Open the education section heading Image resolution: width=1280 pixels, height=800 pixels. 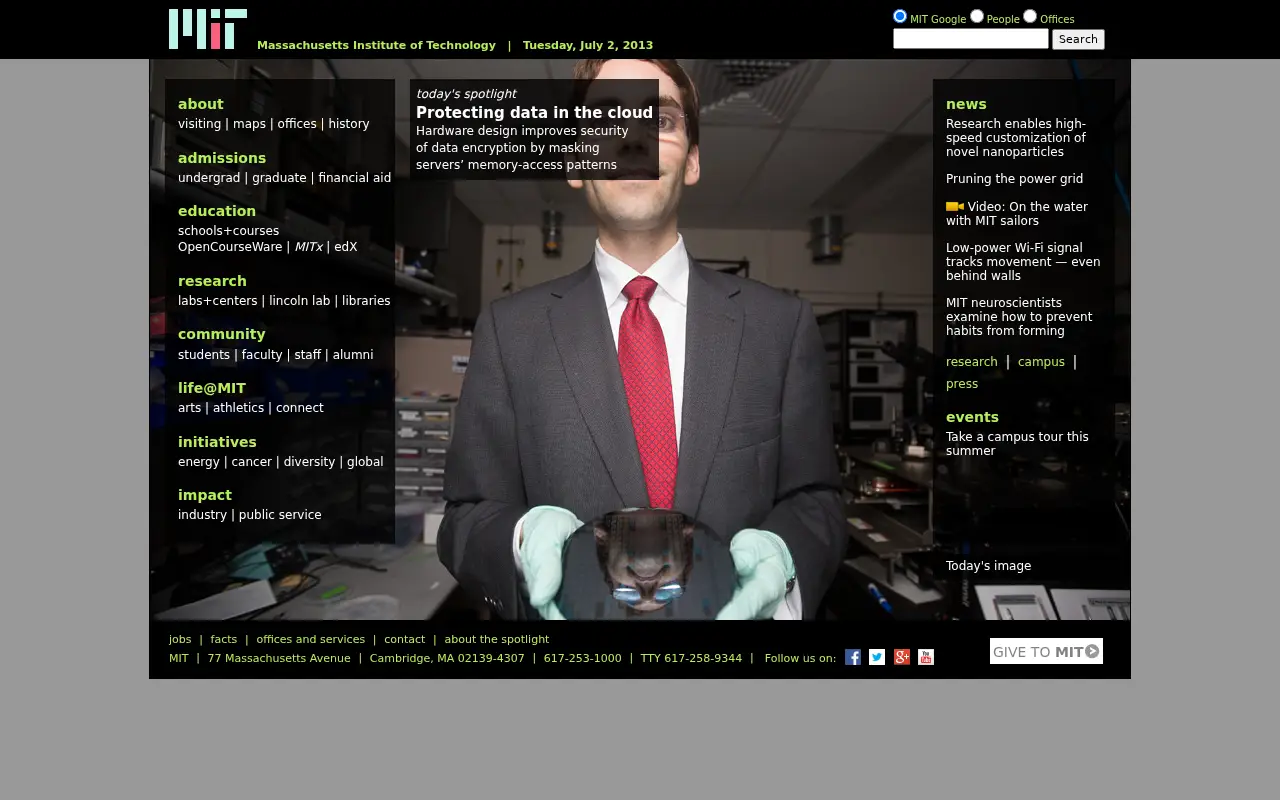coord(217,211)
